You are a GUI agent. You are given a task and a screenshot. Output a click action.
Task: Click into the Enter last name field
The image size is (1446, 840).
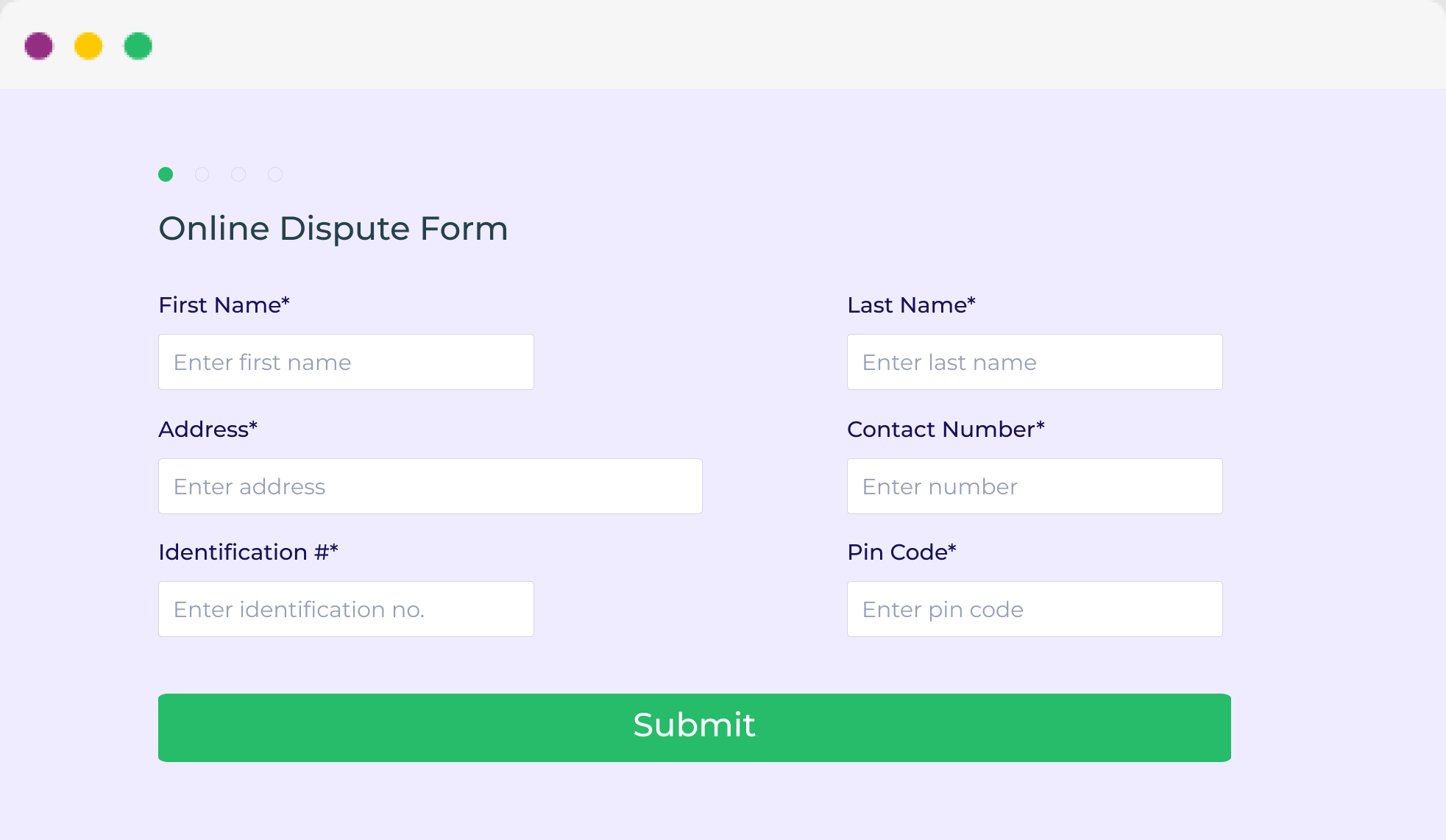[x=1035, y=362]
